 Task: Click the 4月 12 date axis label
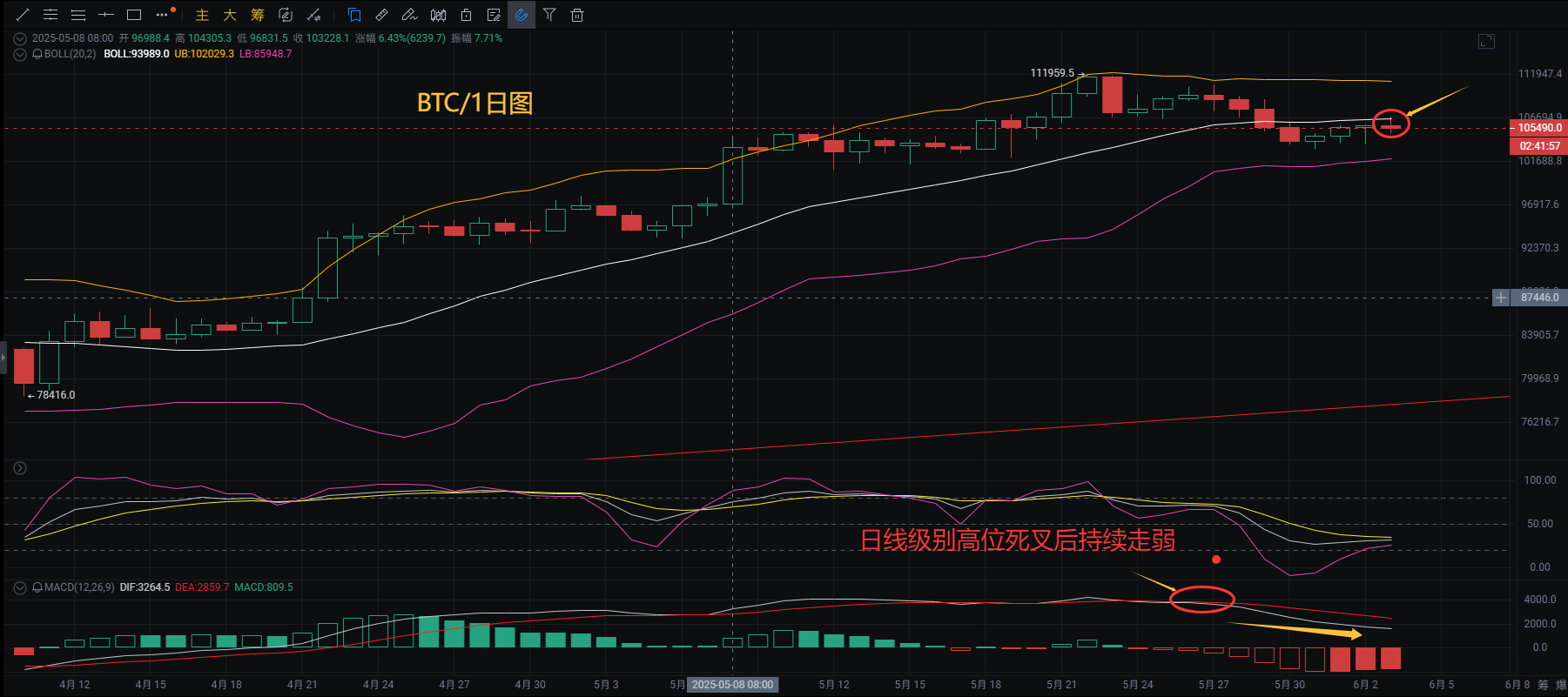coord(75,685)
